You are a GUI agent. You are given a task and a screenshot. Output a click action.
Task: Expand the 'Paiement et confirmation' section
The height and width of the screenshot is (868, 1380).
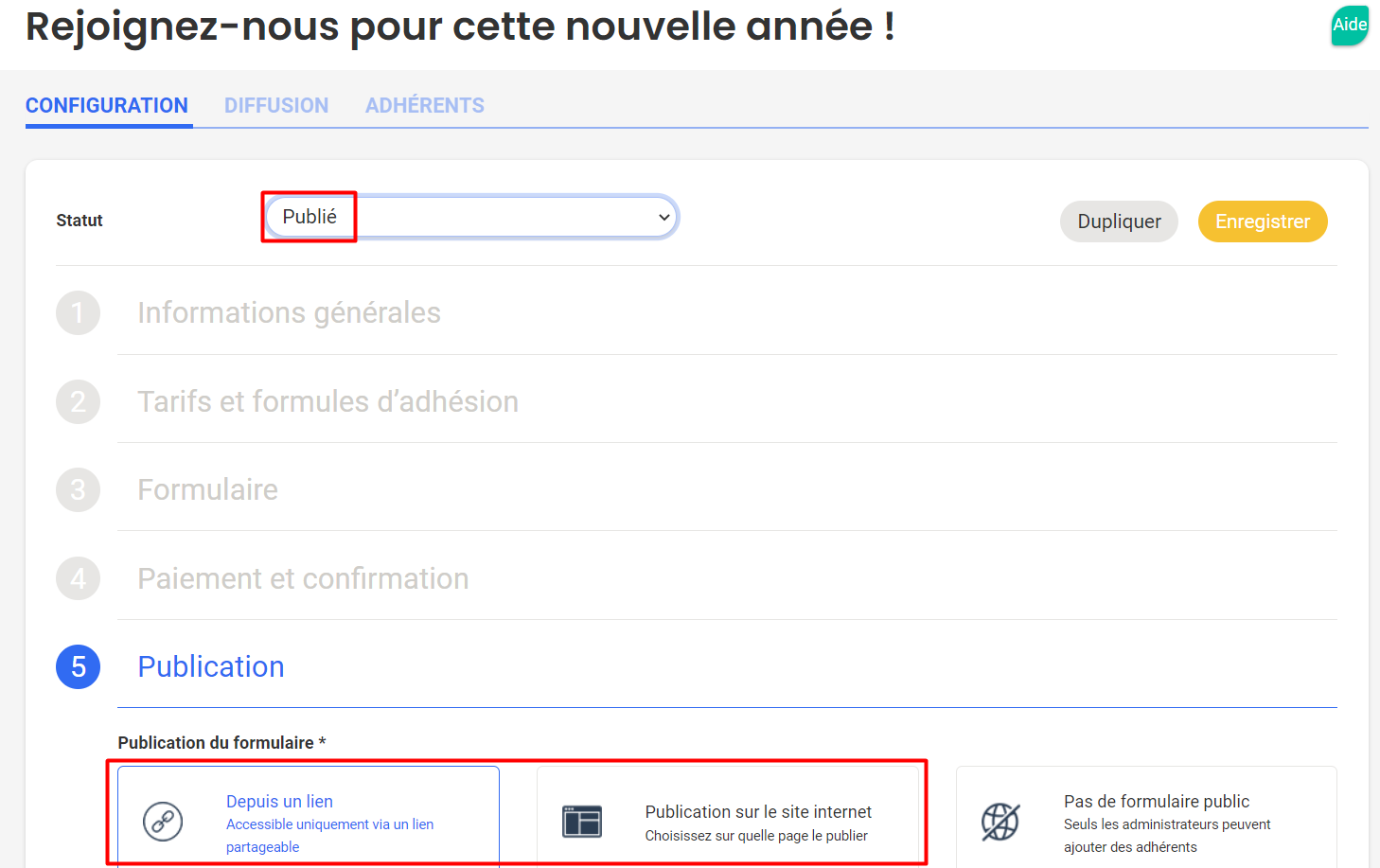pyautogui.click(x=303, y=578)
